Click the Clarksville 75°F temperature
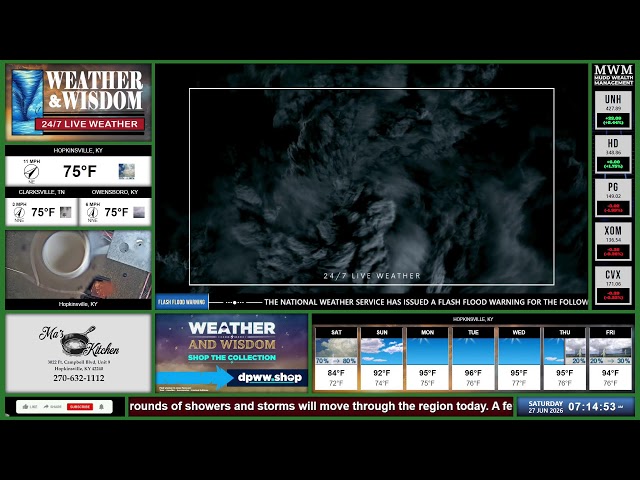Viewport: 640px width, 480px height. tap(43, 212)
